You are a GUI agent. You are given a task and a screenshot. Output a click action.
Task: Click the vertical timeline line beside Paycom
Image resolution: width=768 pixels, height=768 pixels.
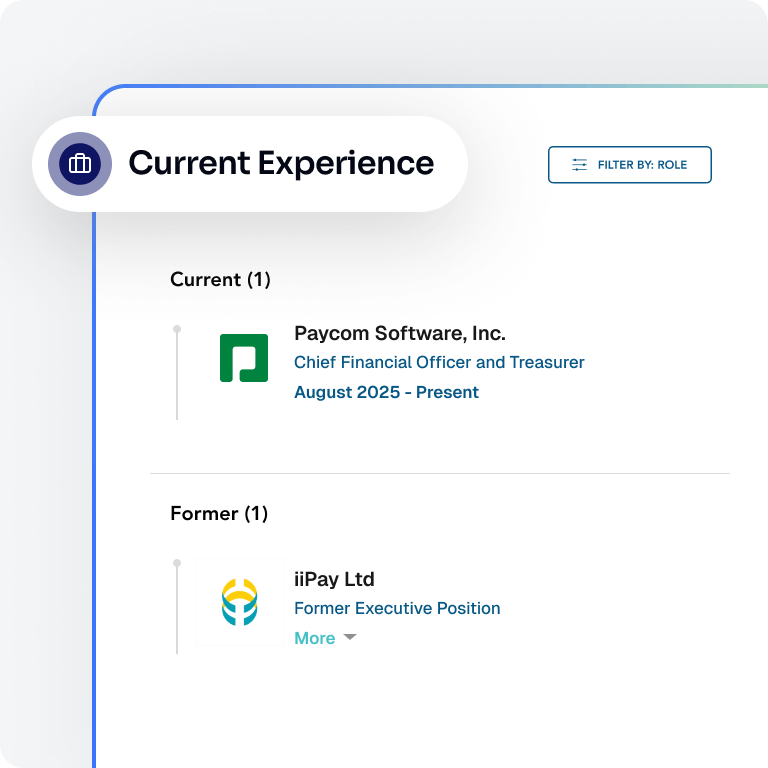(177, 380)
